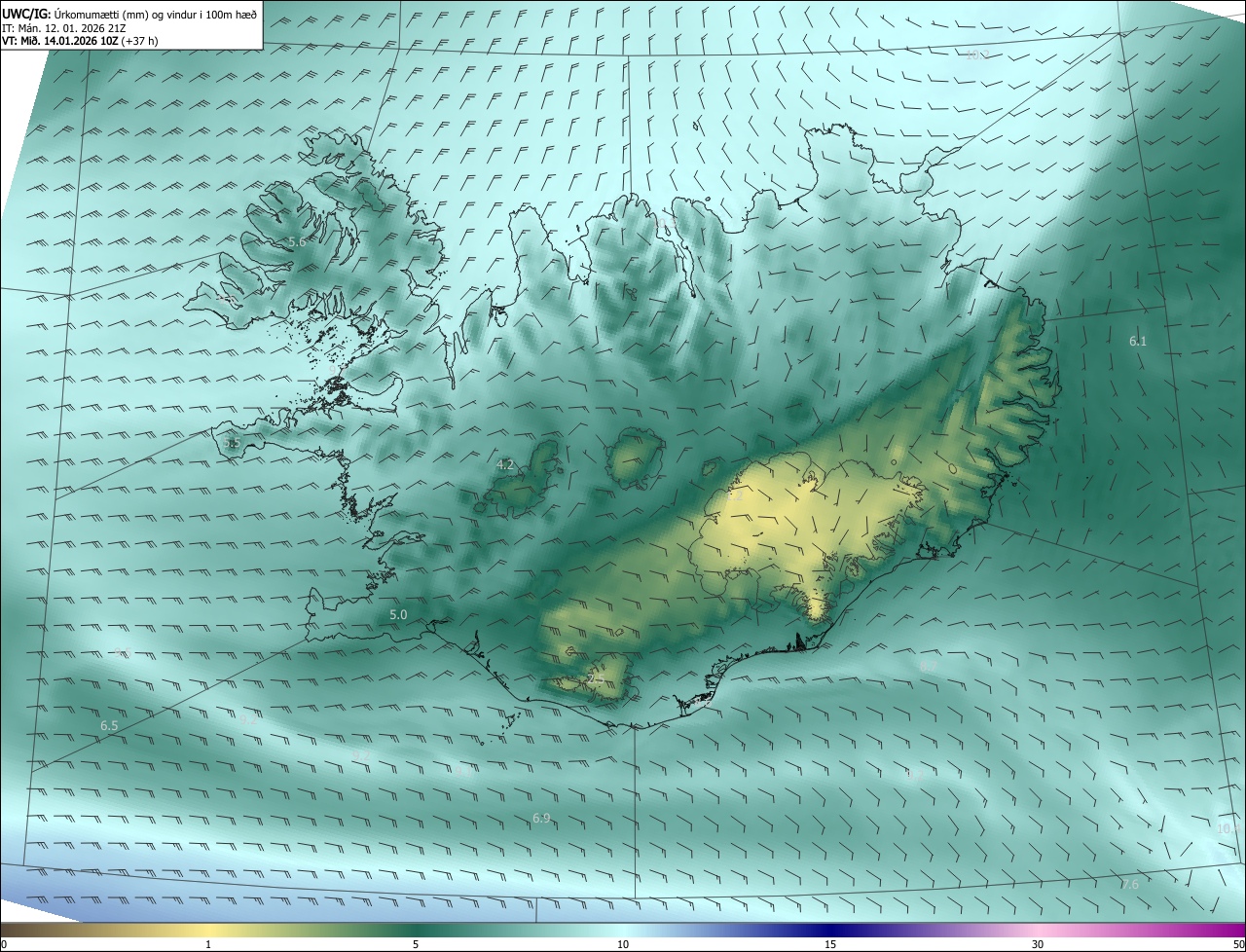Click the '1' tick on the colour scale
The height and width of the screenshot is (952, 1246).
pos(208,944)
